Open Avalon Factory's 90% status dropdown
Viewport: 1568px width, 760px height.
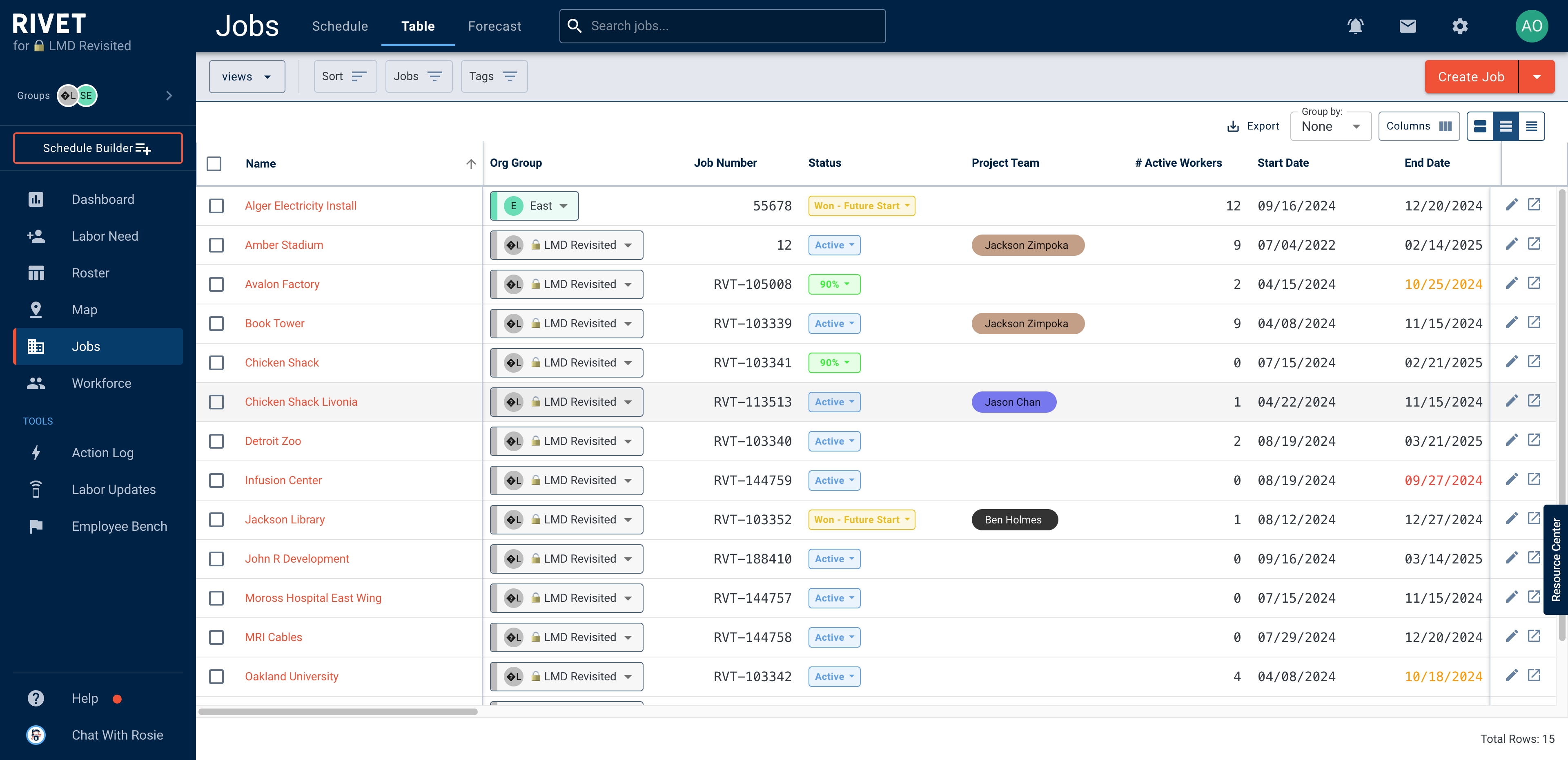click(834, 284)
